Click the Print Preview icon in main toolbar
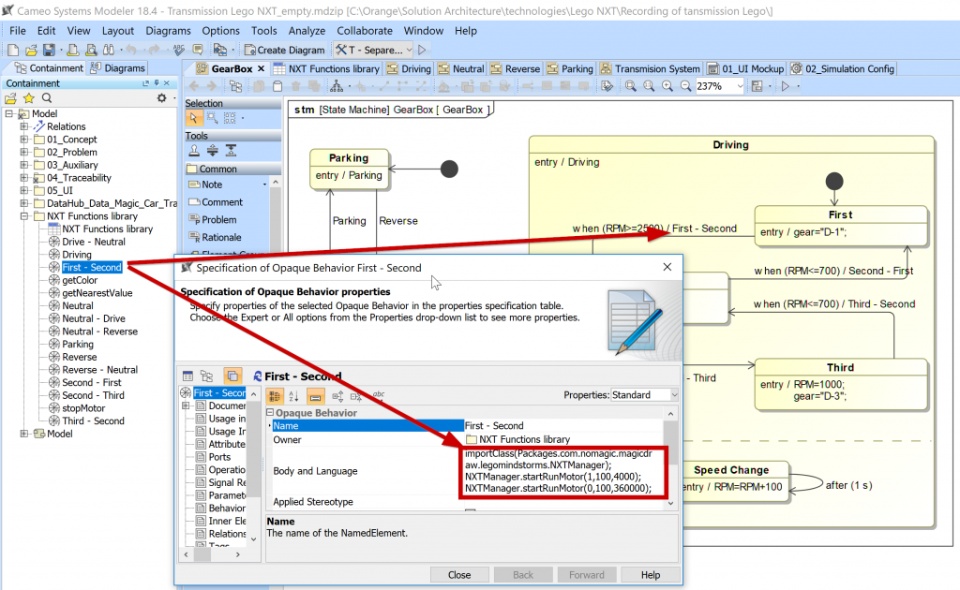This screenshot has height=590, width=960. (x=91, y=50)
